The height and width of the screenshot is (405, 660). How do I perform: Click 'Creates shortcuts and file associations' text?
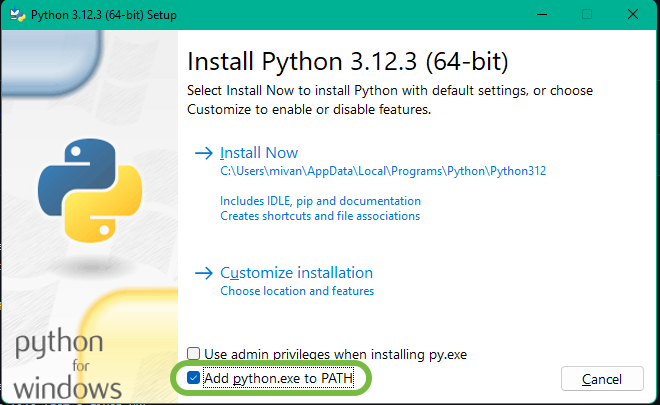click(x=320, y=216)
